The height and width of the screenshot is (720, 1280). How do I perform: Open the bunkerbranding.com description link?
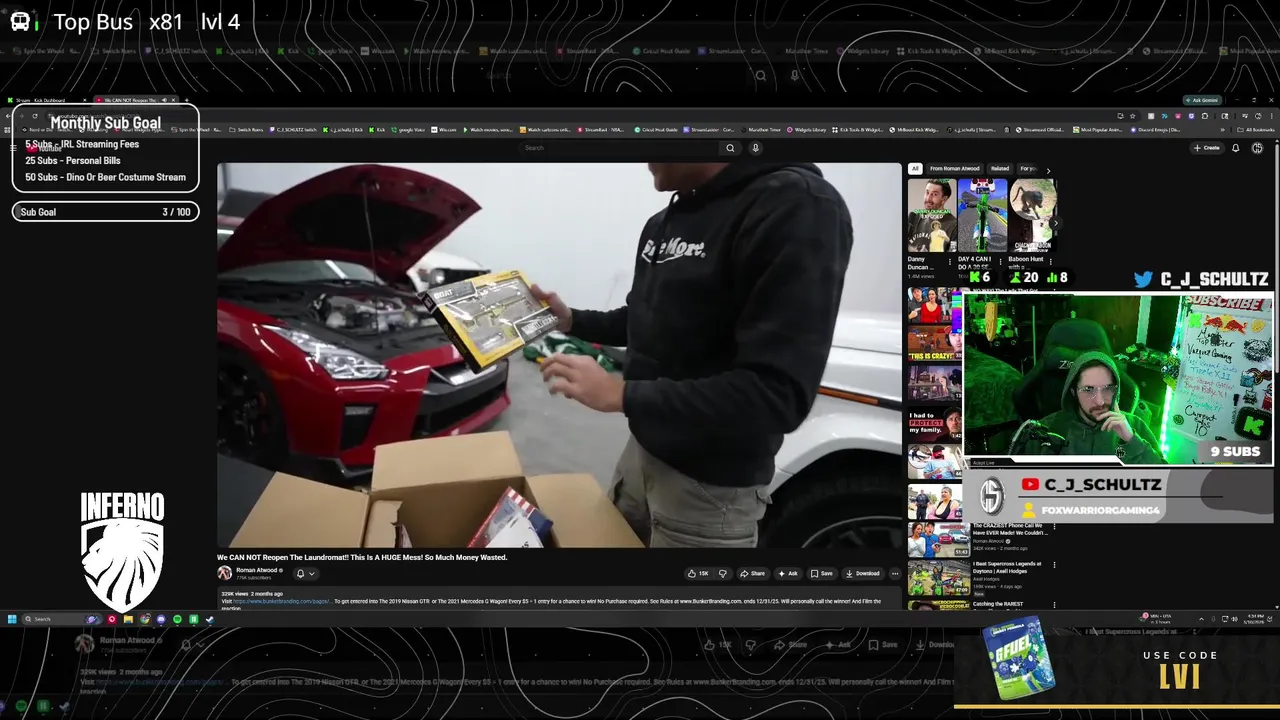pyautogui.click(x=281, y=601)
